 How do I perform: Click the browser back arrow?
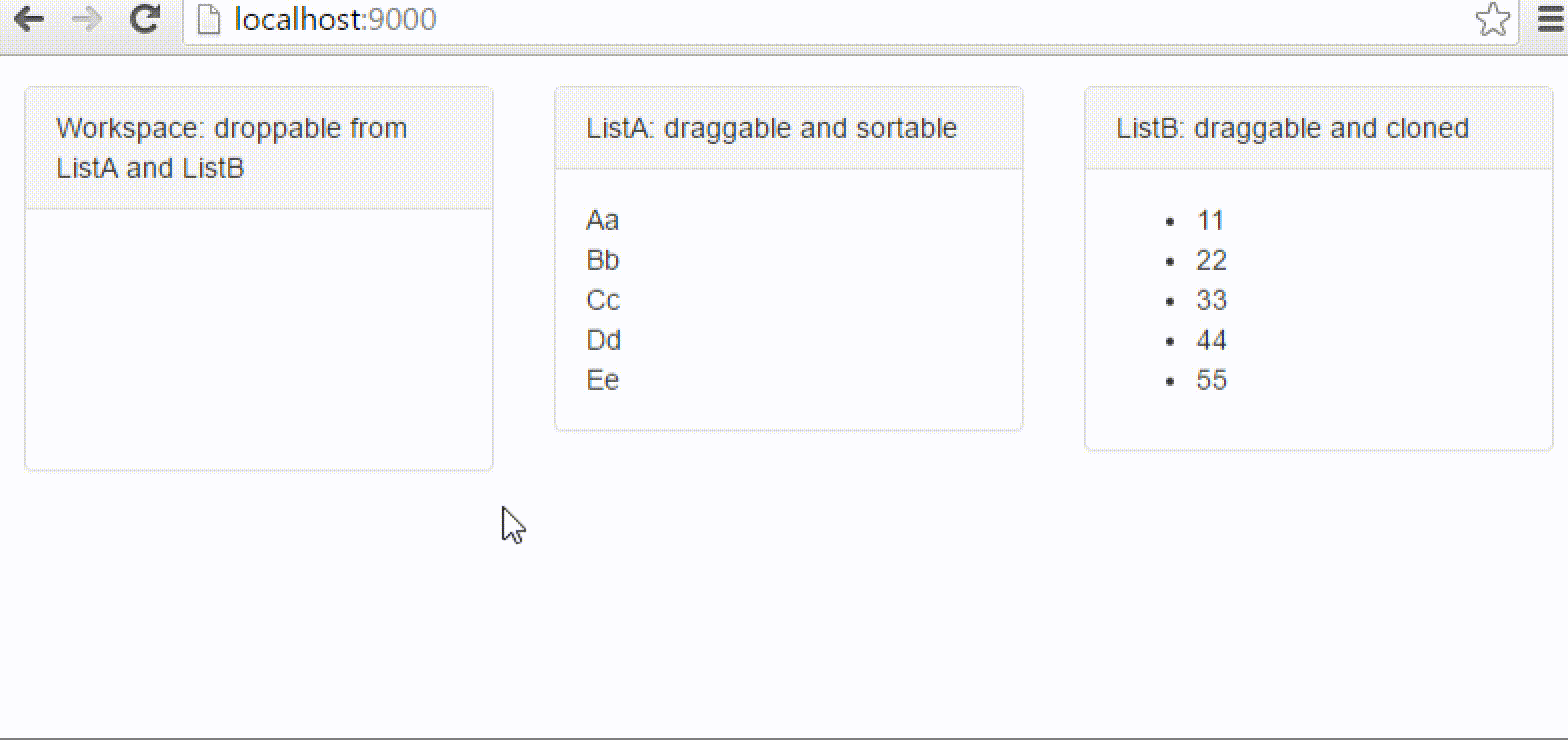pyautogui.click(x=29, y=19)
